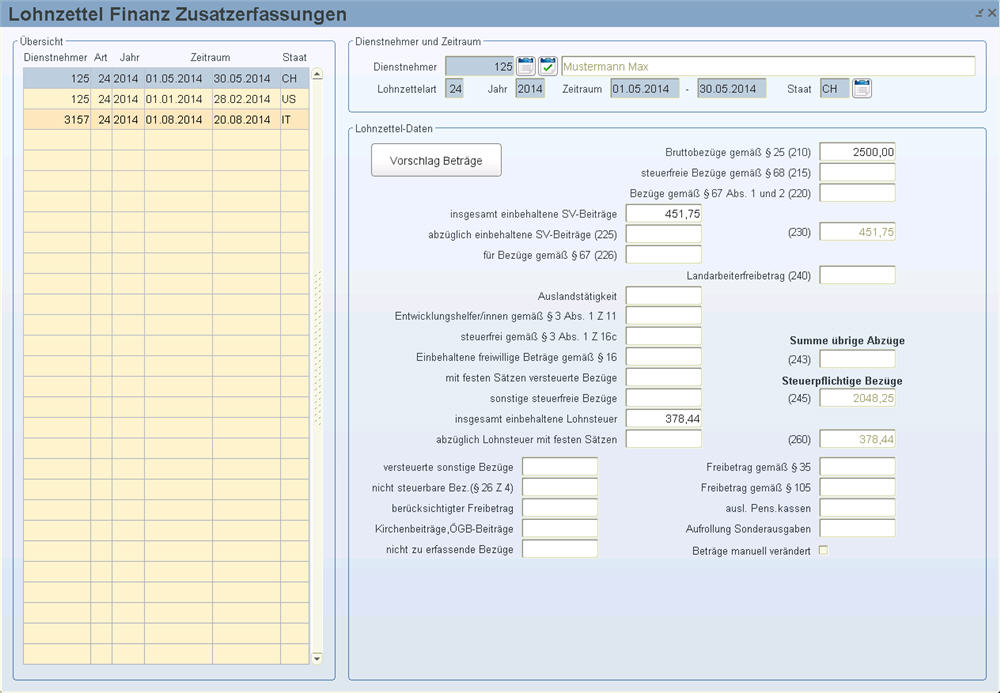1000x693 pixels.
Task: Click the 'Zeitraum' column header in Übersicht
Action: pyautogui.click(x=210, y=57)
